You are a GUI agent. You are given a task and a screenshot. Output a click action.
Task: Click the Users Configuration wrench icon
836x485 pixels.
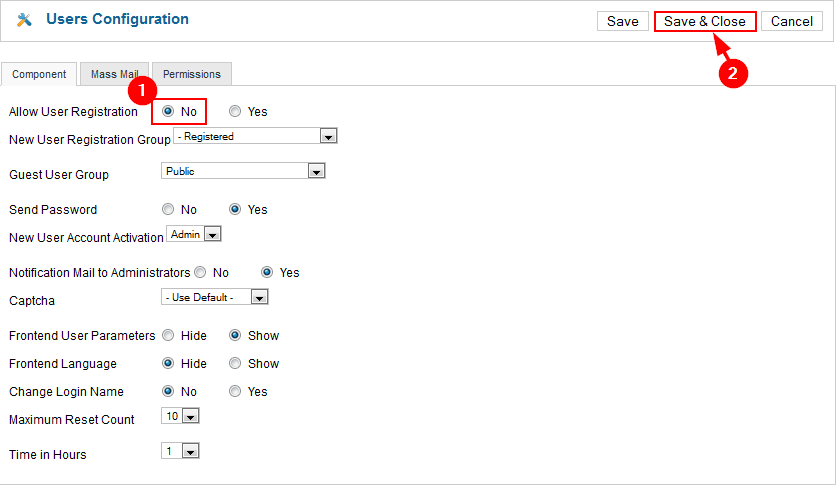25,20
